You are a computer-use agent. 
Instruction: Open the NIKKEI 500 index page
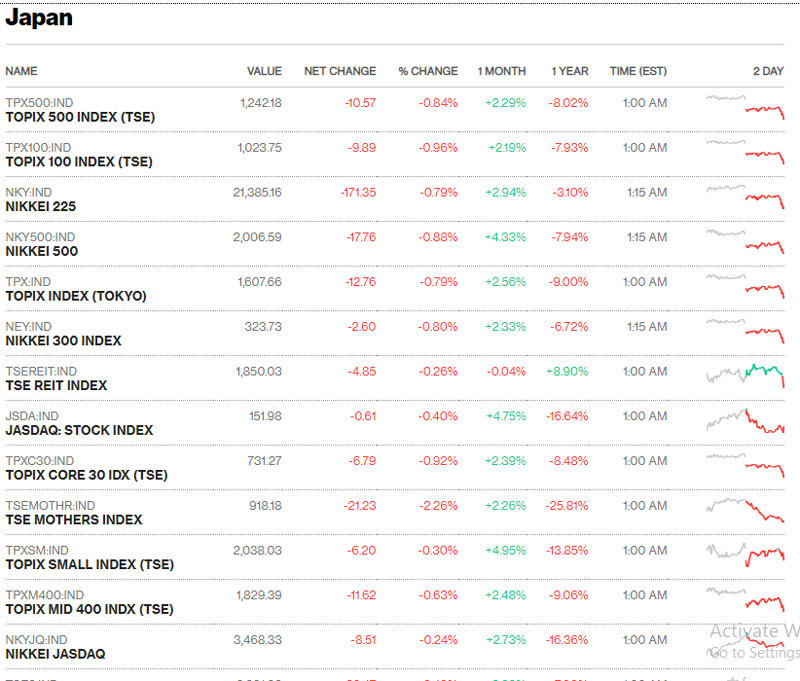pos(42,251)
